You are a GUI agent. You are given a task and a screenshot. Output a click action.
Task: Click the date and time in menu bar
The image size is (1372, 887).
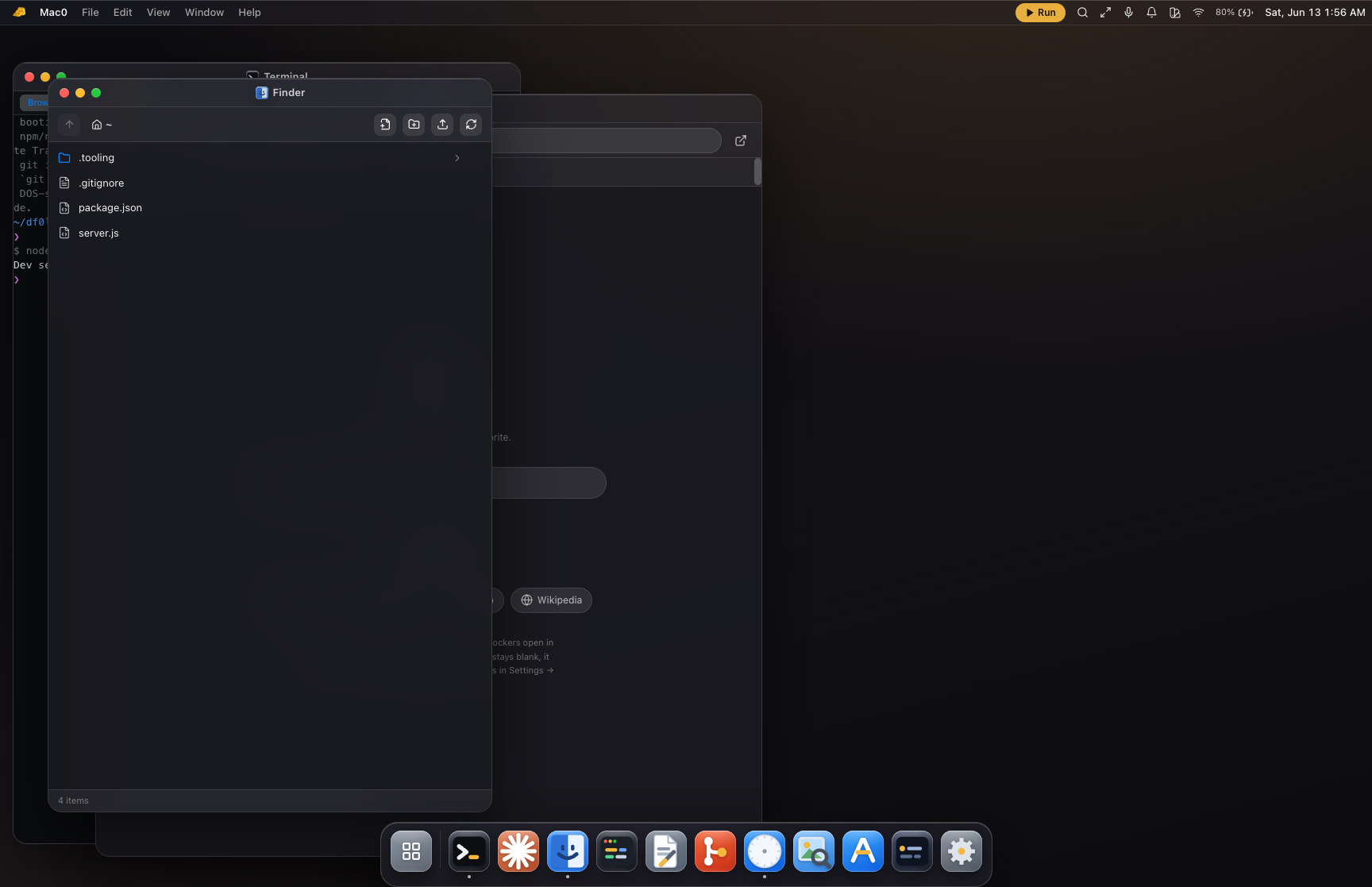click(1315, 13)
